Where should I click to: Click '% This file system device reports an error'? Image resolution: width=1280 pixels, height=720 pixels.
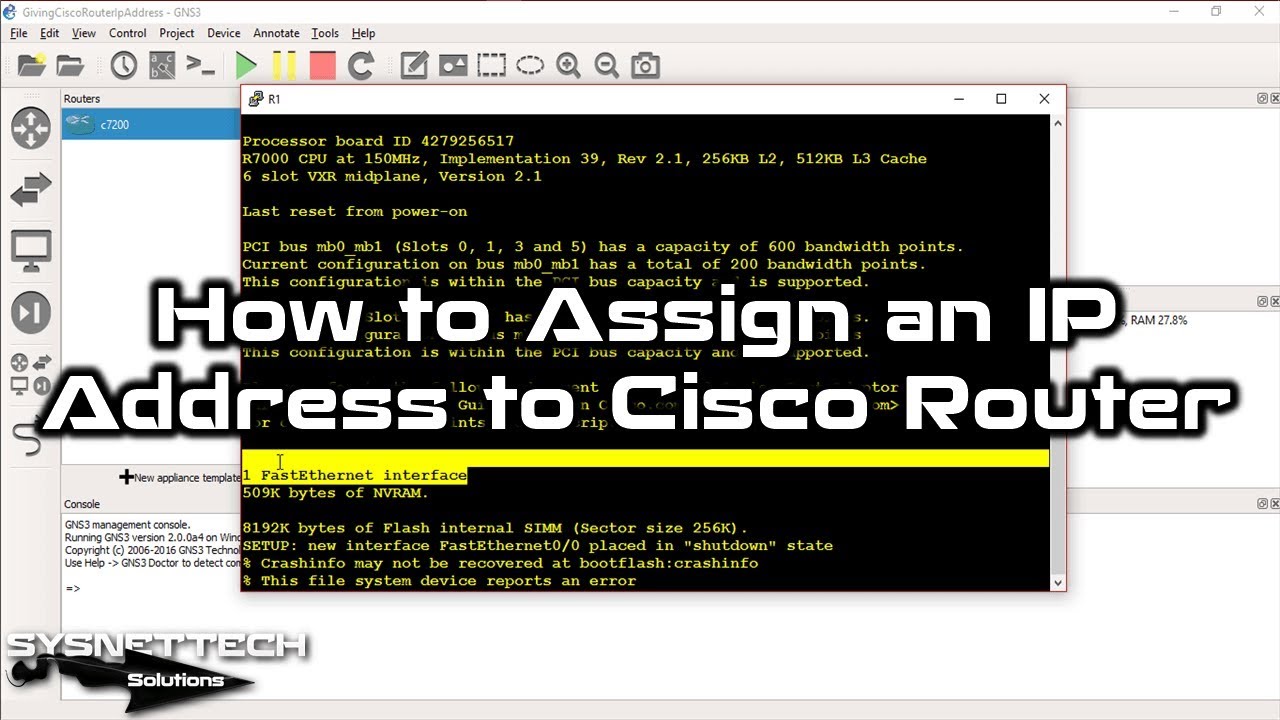439,581
